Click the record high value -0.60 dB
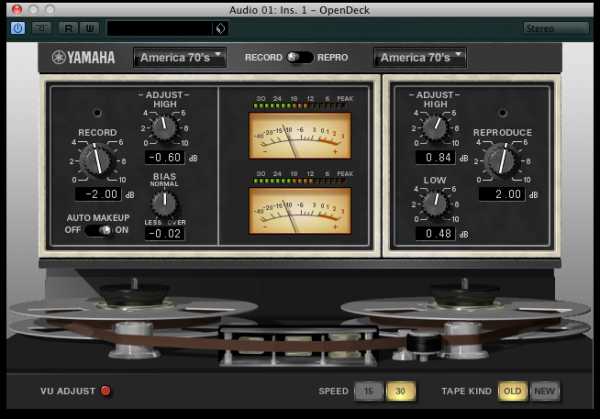Viewport: 600px width, 419px height. point(165,157)
